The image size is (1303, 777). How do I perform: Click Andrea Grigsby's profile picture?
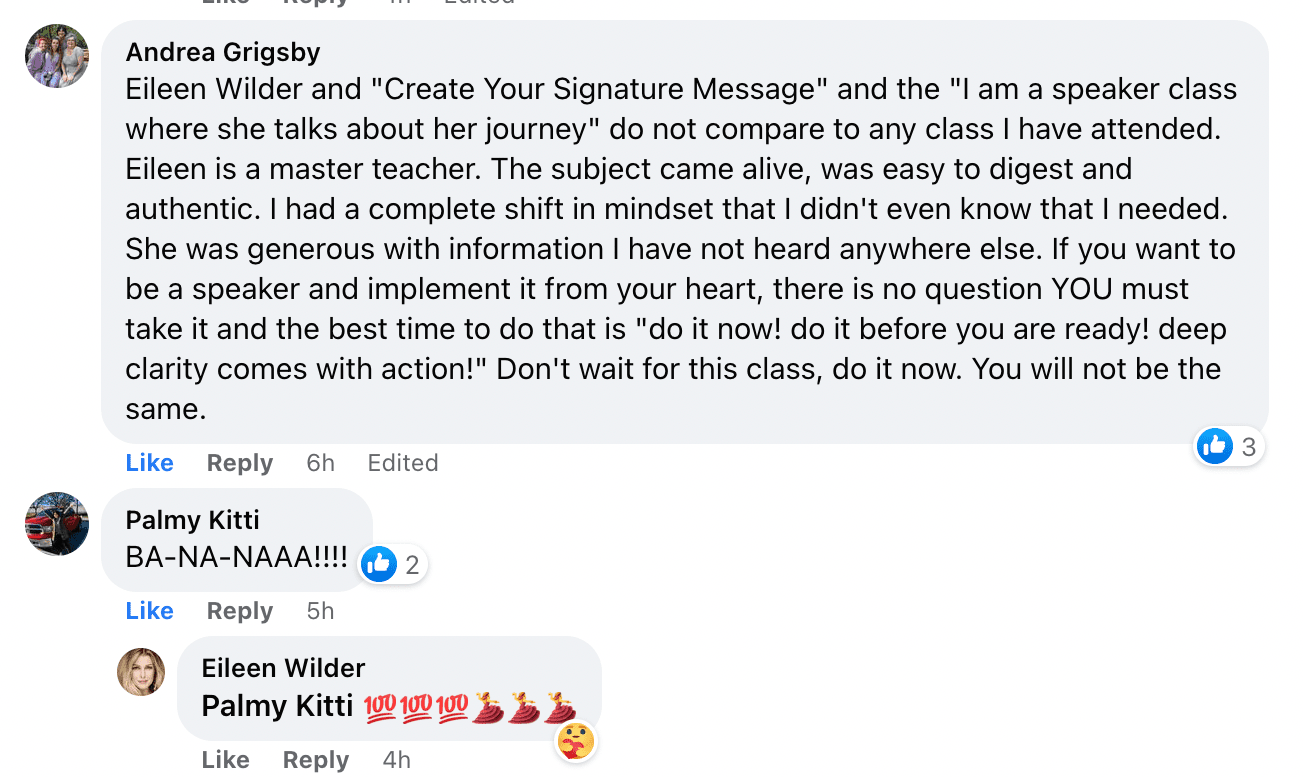coord(57,56)
